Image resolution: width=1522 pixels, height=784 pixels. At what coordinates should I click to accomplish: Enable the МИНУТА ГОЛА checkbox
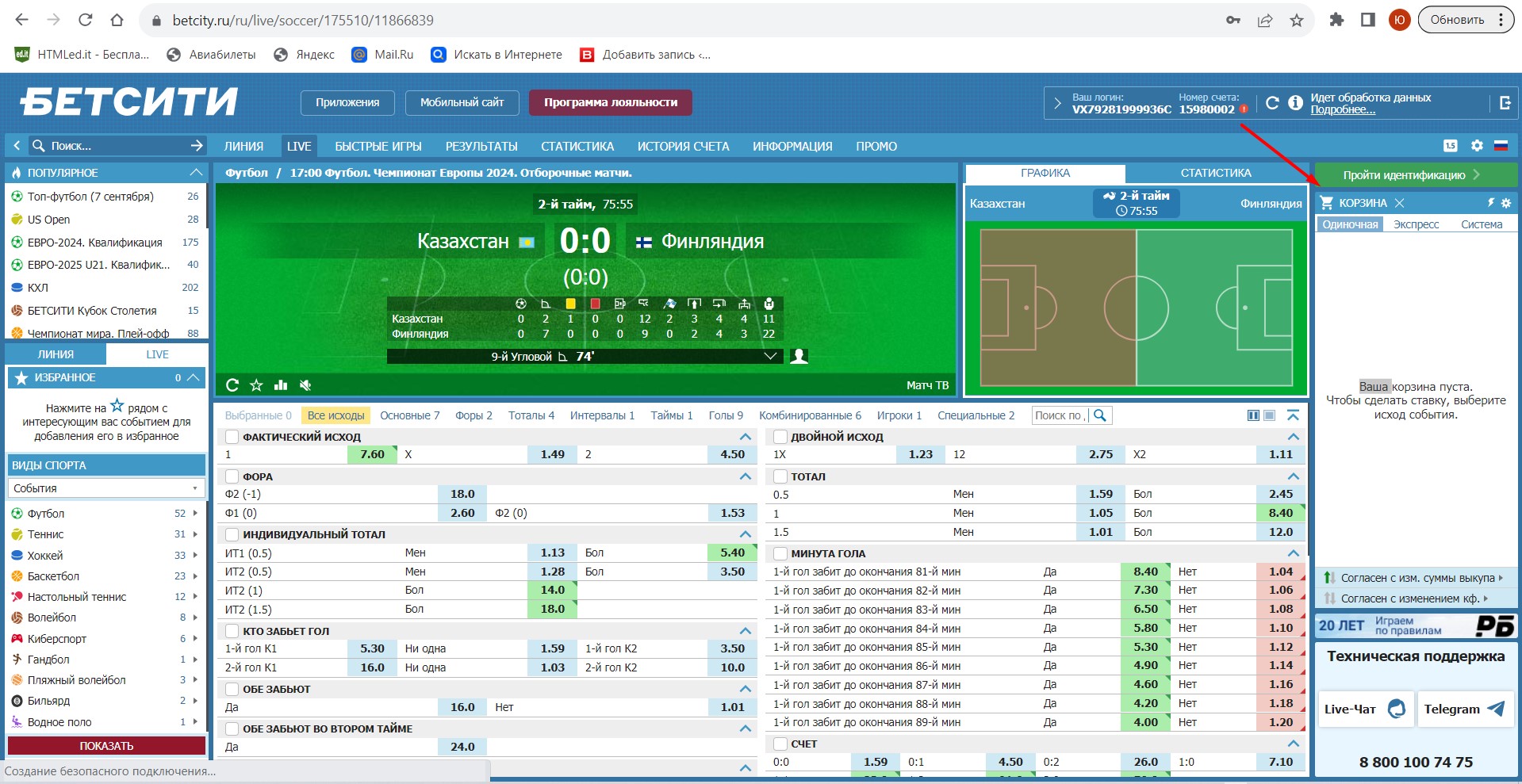[780, 553]
